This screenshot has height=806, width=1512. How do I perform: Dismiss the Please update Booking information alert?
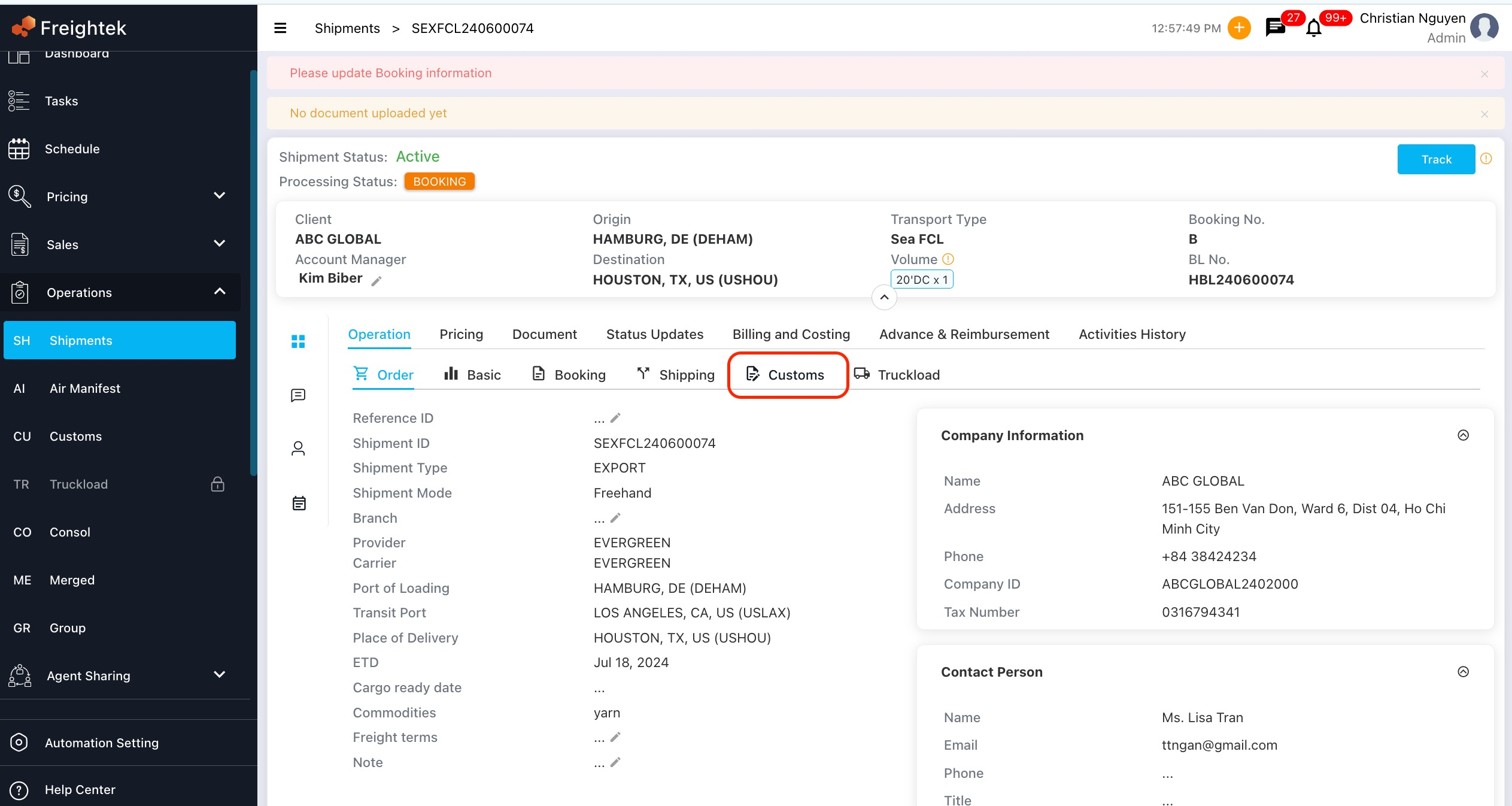(x=1484, y=74)
